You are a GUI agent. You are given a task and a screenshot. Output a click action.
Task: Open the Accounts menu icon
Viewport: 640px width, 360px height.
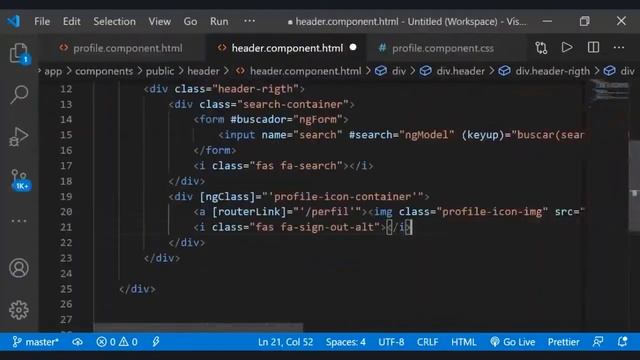click(x=19, y=268)
